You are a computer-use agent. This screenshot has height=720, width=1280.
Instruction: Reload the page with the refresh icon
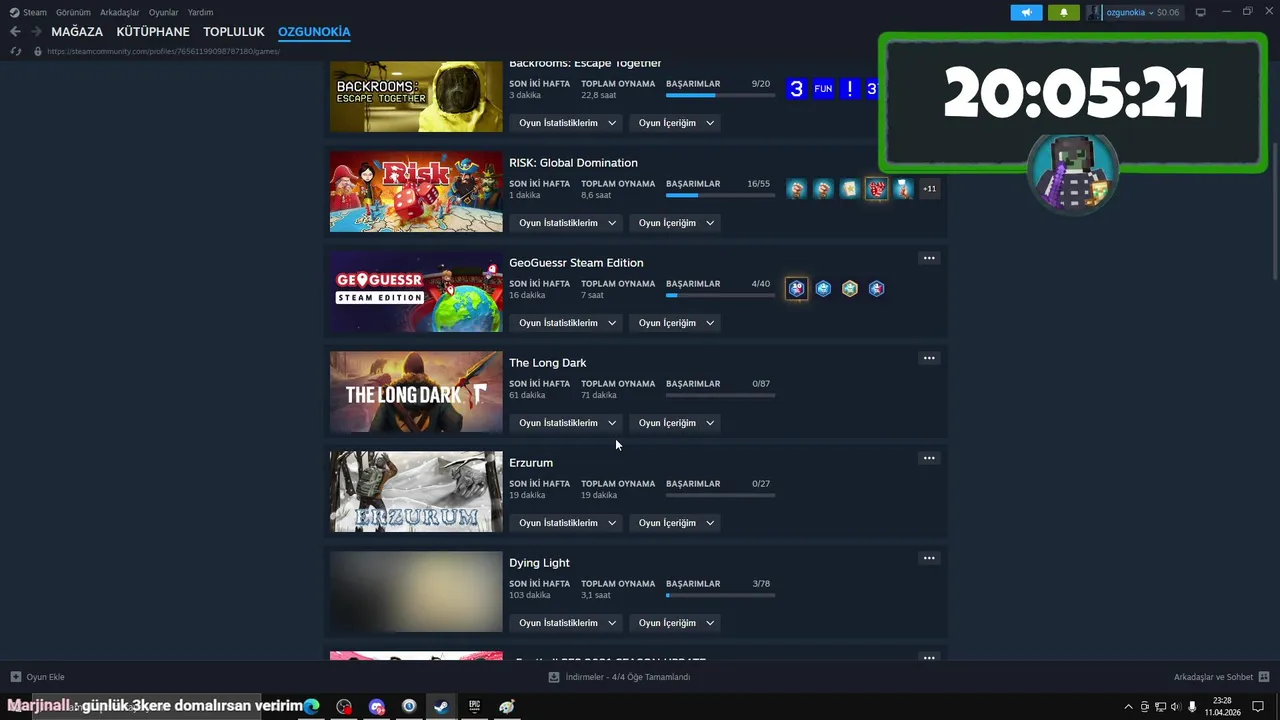point(15,51)
